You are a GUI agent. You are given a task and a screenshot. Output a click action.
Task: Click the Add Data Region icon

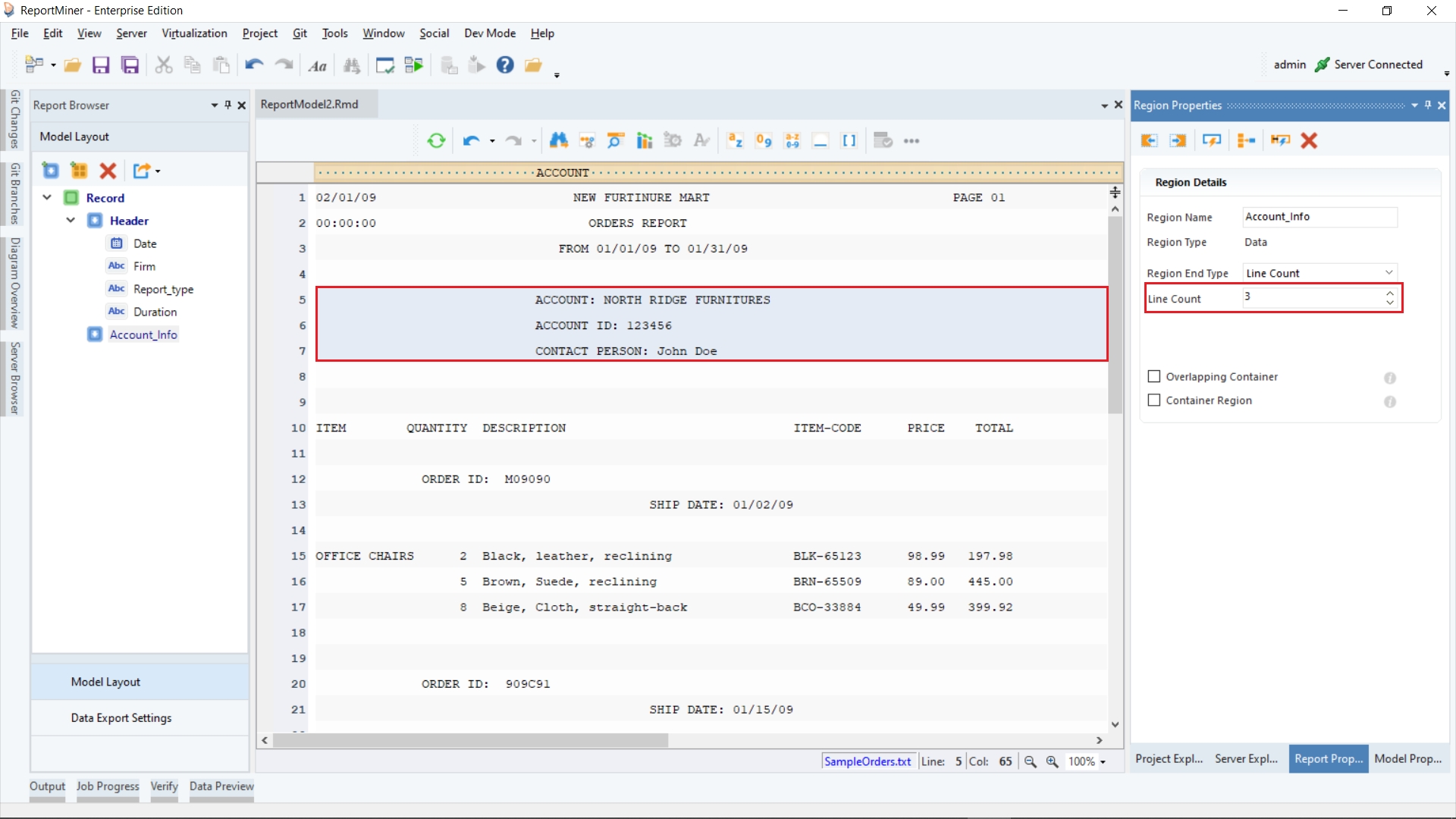coord(51,171)
